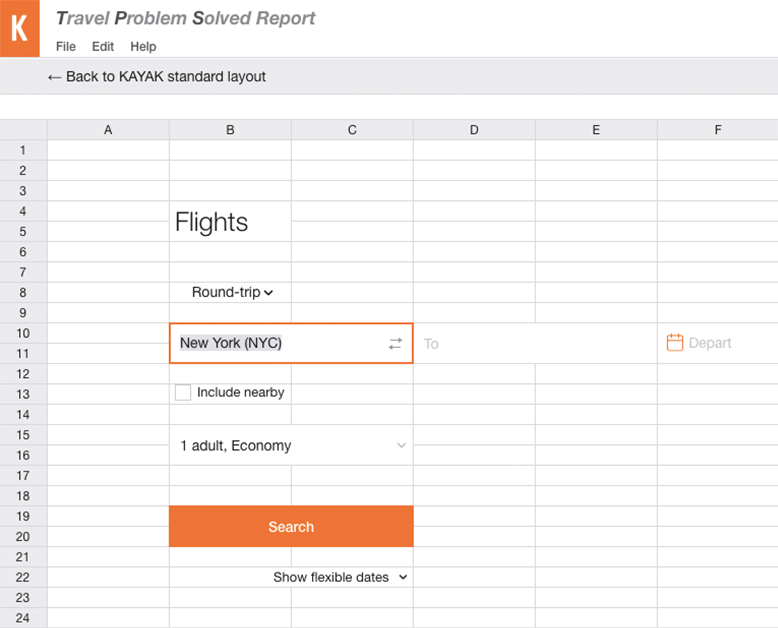Swap origin and destination arrows icon
This screenshot has height=628, width=778.
tap(395, 343)
